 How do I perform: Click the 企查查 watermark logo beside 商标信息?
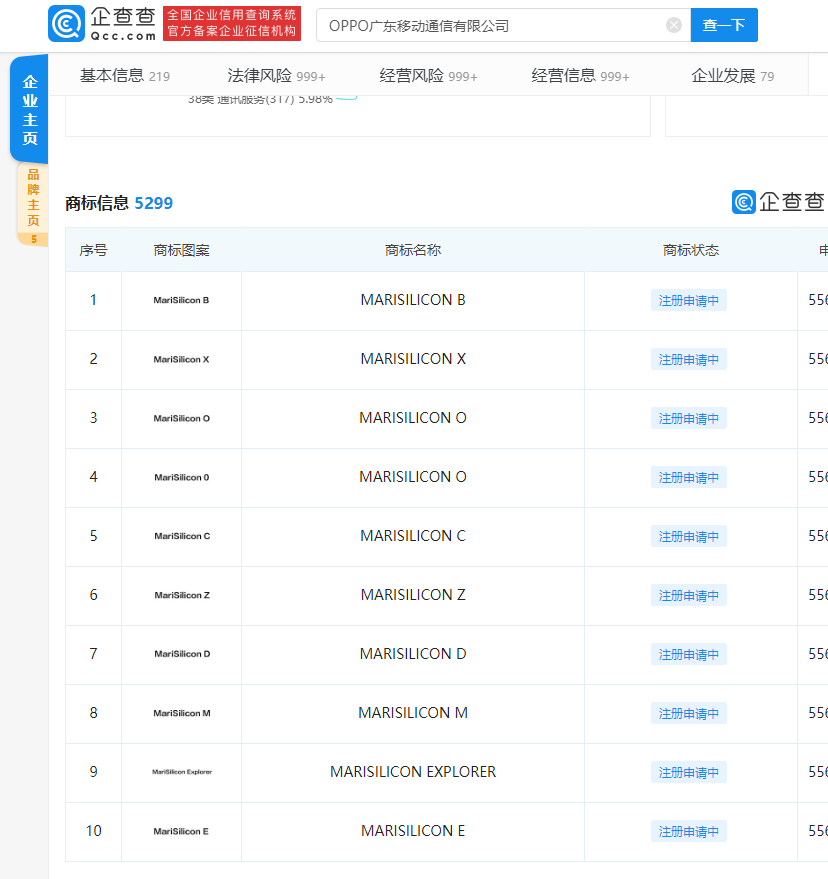pos(779,202)
